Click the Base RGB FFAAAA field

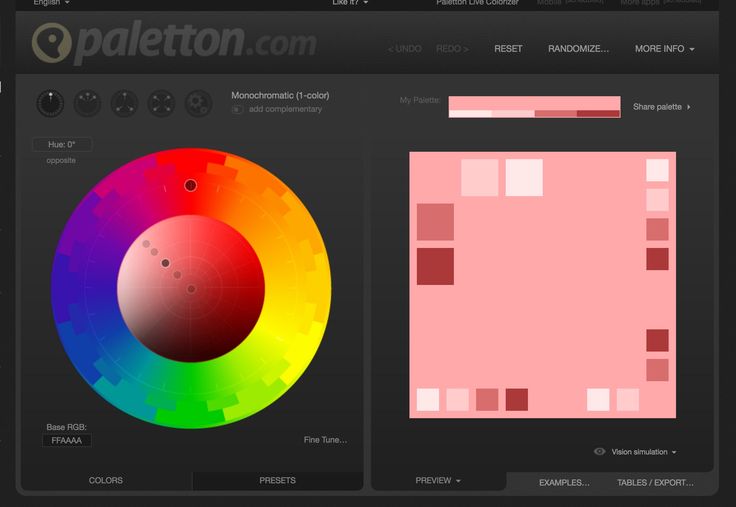point(67,440)
